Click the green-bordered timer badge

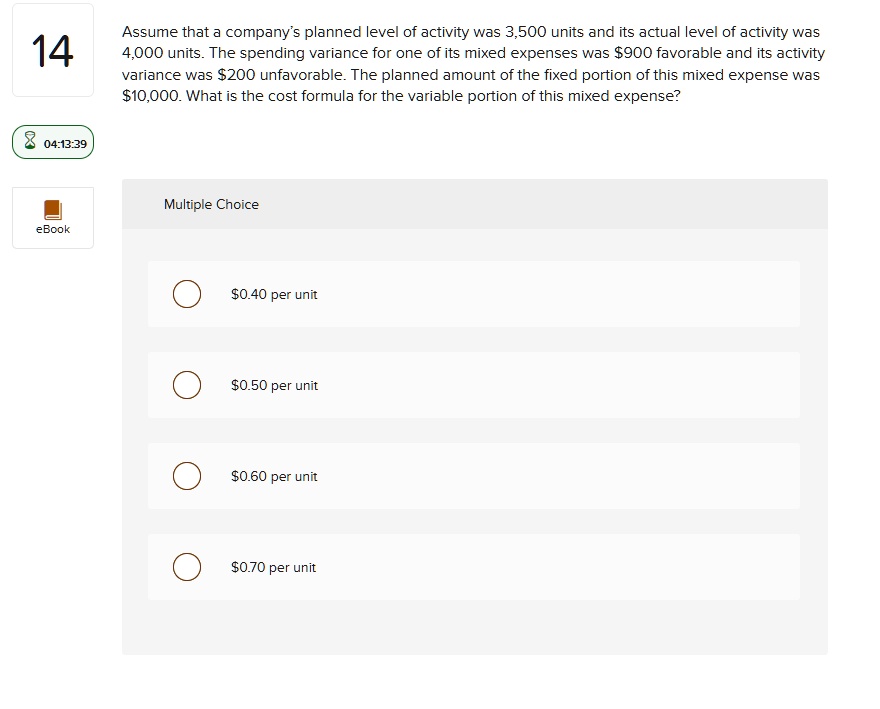pos(52,142)
